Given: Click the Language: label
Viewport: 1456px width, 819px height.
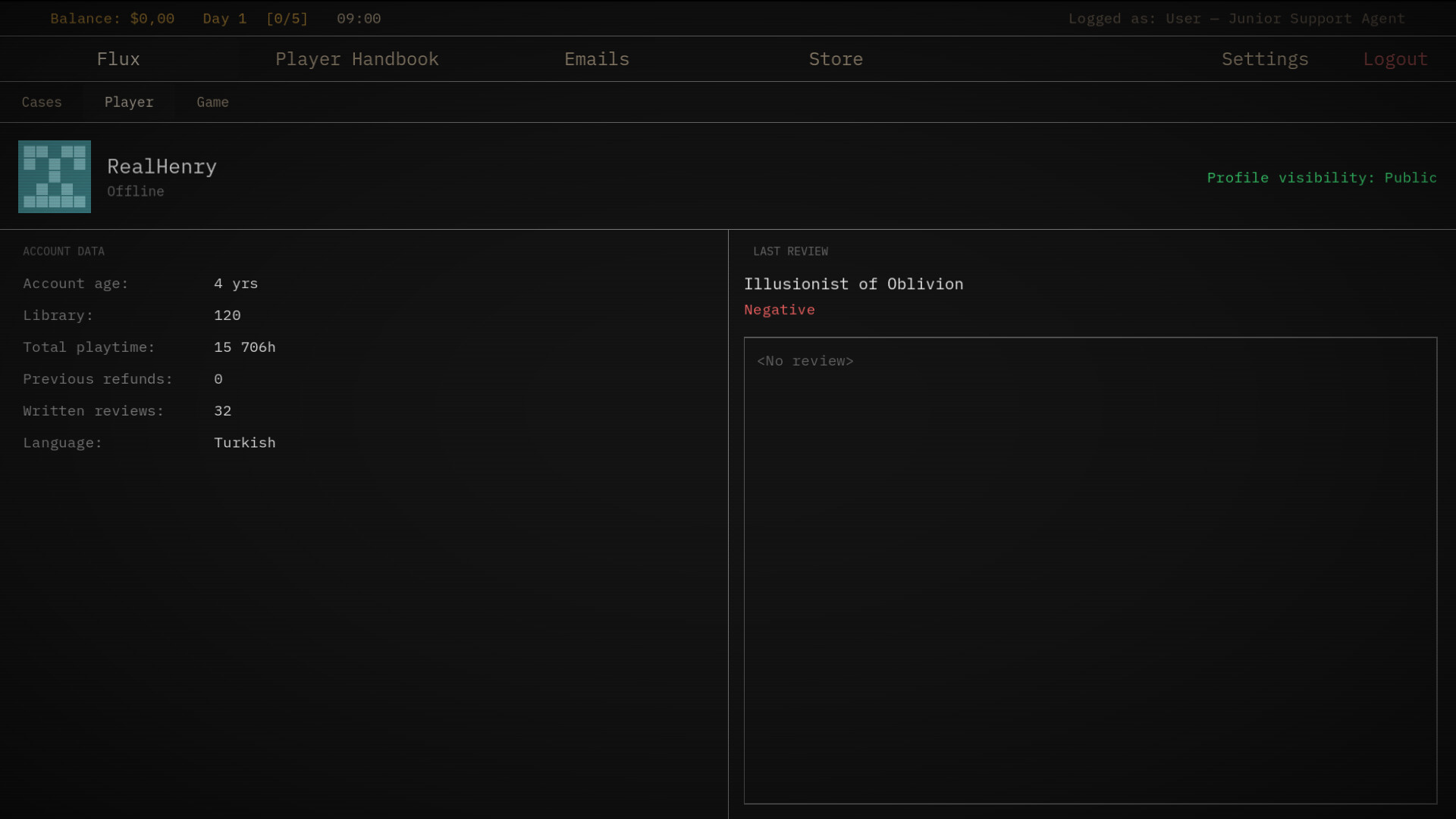Looking at the screenshot, I should tap(62, 443).
